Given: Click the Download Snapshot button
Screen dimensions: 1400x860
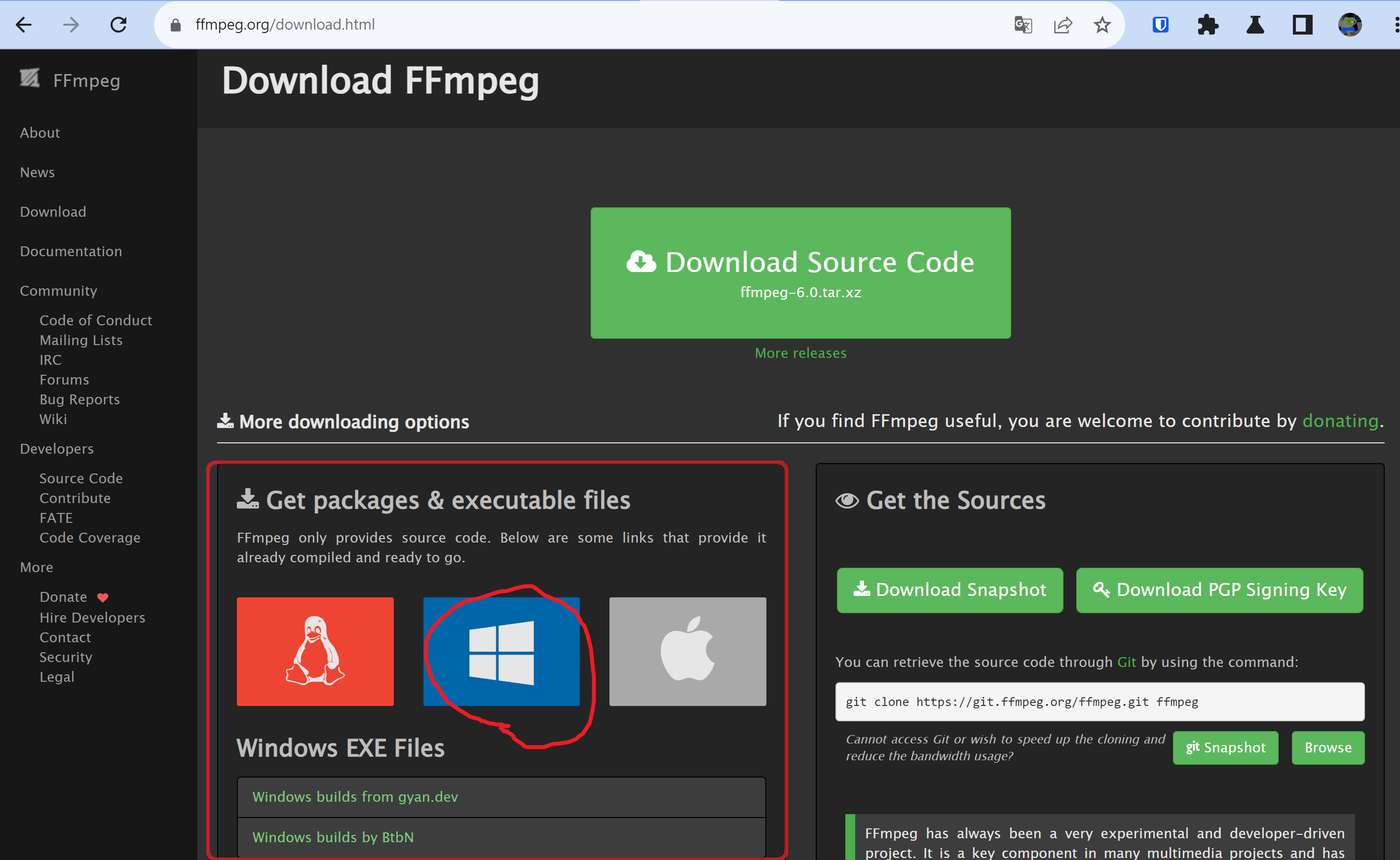Looking at the screenshot, I should 949,590.
